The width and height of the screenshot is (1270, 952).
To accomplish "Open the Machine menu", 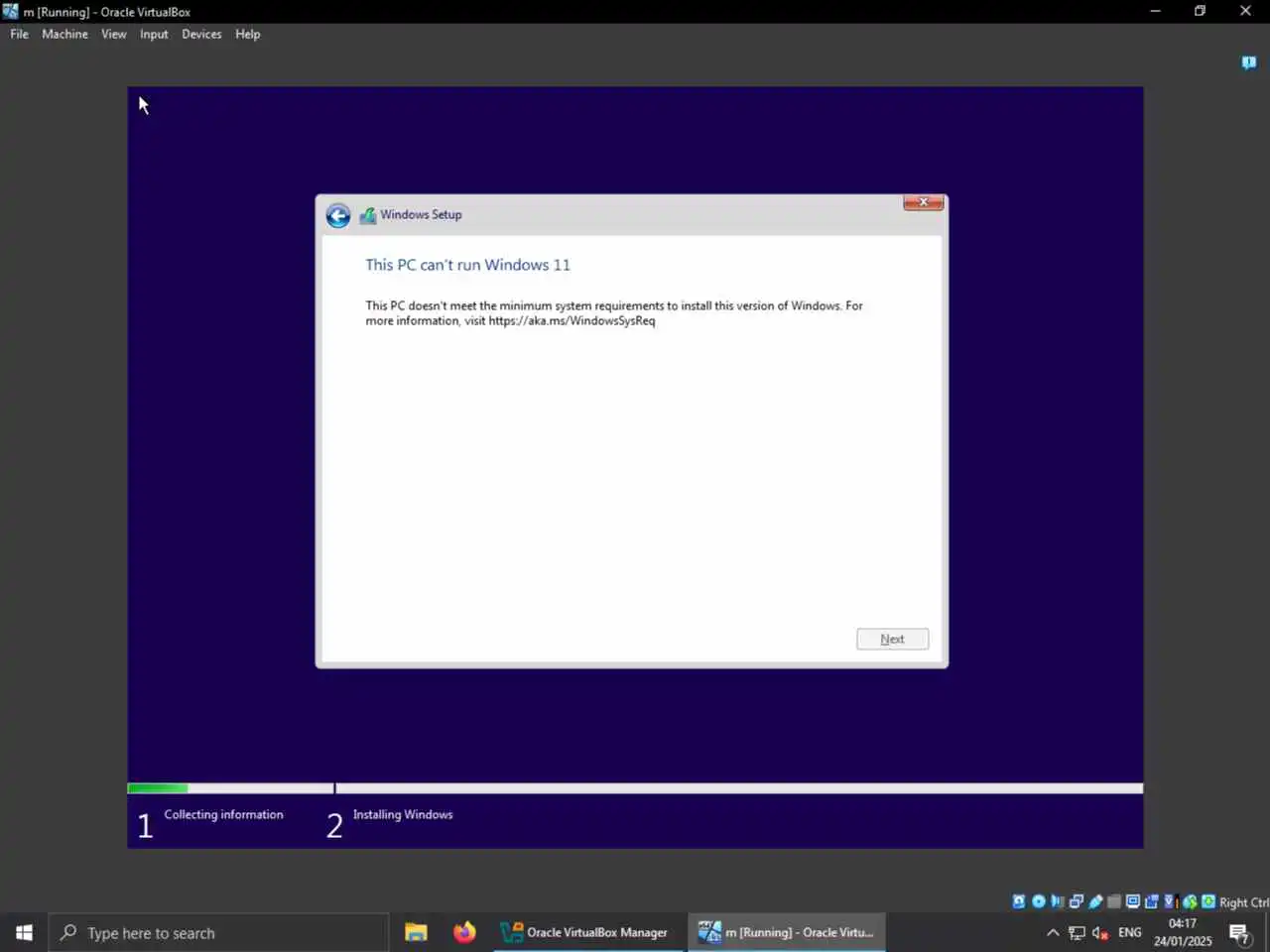I will [x=64, y=34].
